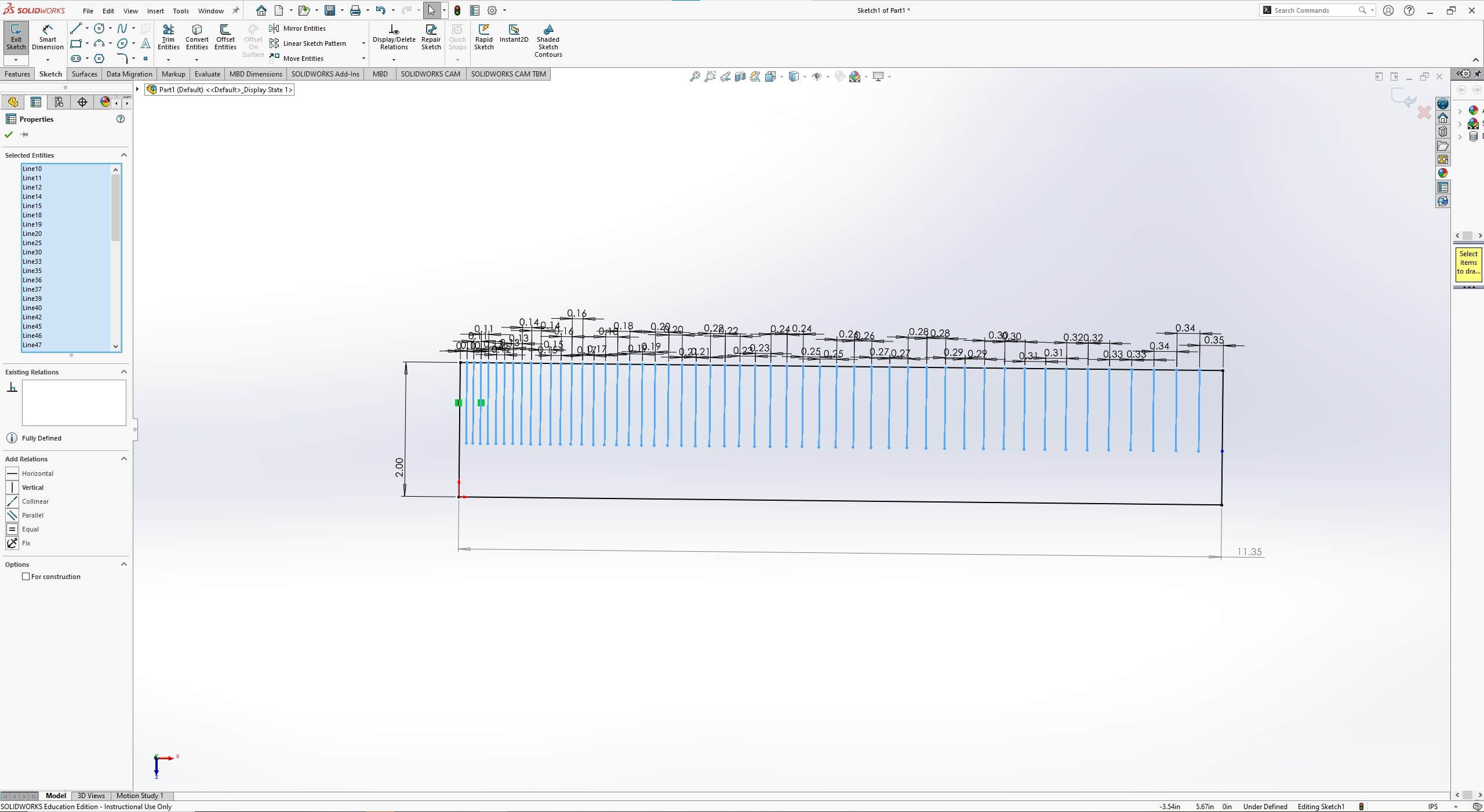Toggle Shaded Sketch Contours
1484x812 pixels.
click(x=548, y=41)
